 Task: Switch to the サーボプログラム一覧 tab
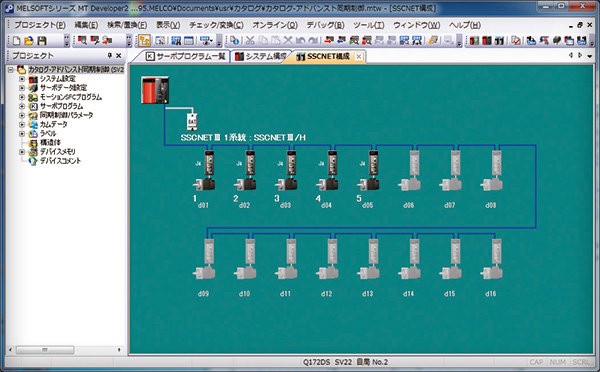tap(186, 57)
